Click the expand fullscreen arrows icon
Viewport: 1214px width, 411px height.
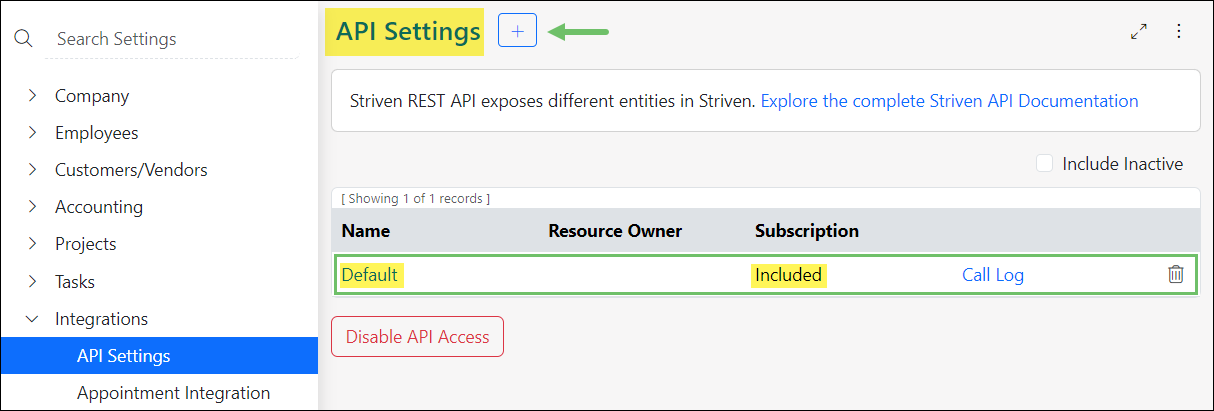pos(1138,31)
